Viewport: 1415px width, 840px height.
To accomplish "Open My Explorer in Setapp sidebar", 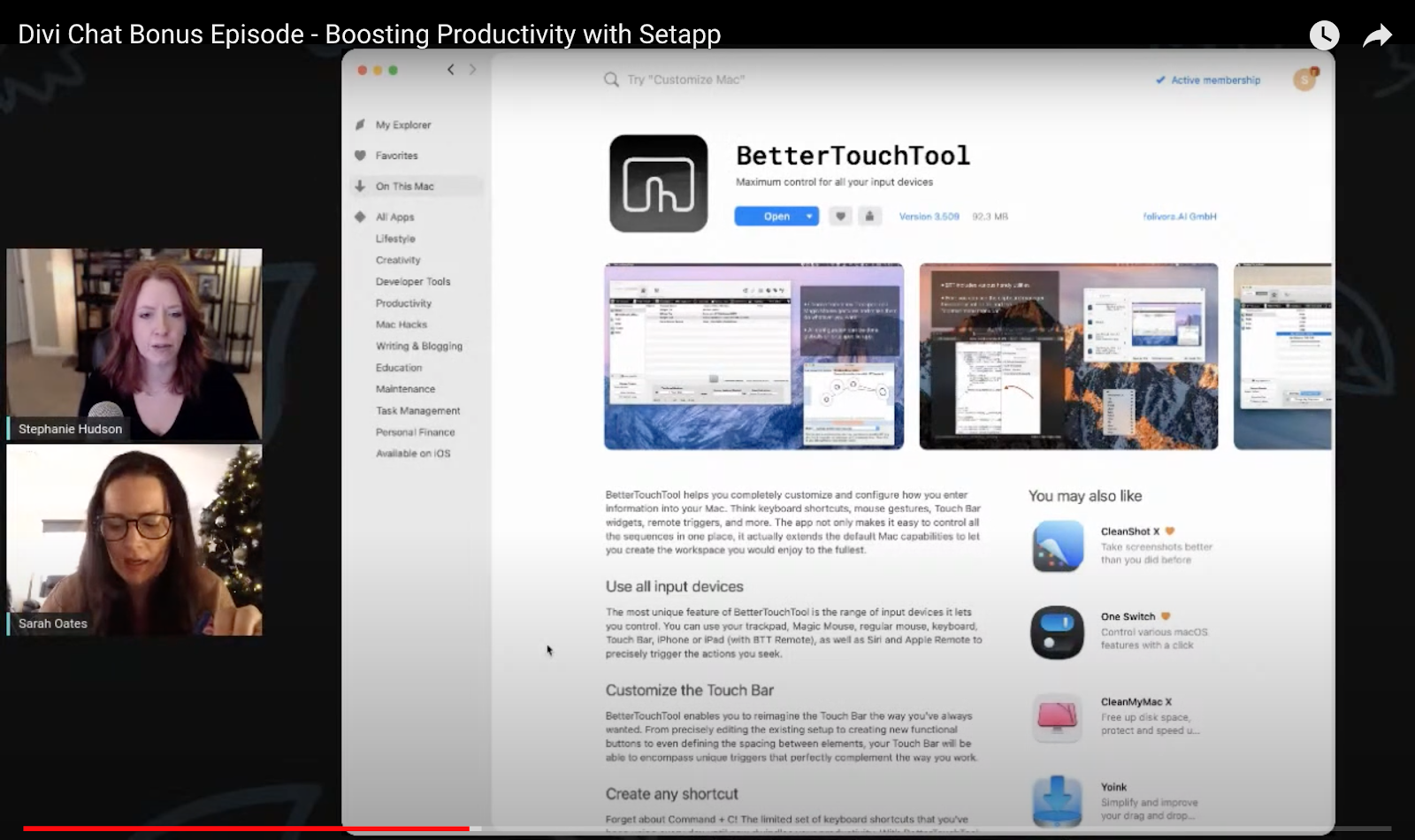I will [403, 126].
